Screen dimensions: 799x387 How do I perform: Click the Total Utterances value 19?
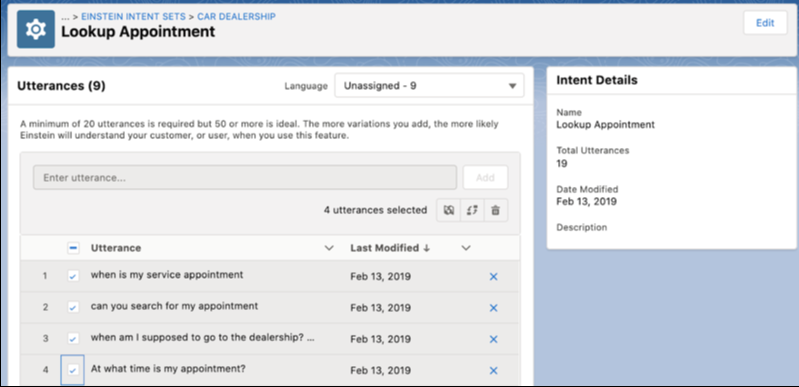562,164
